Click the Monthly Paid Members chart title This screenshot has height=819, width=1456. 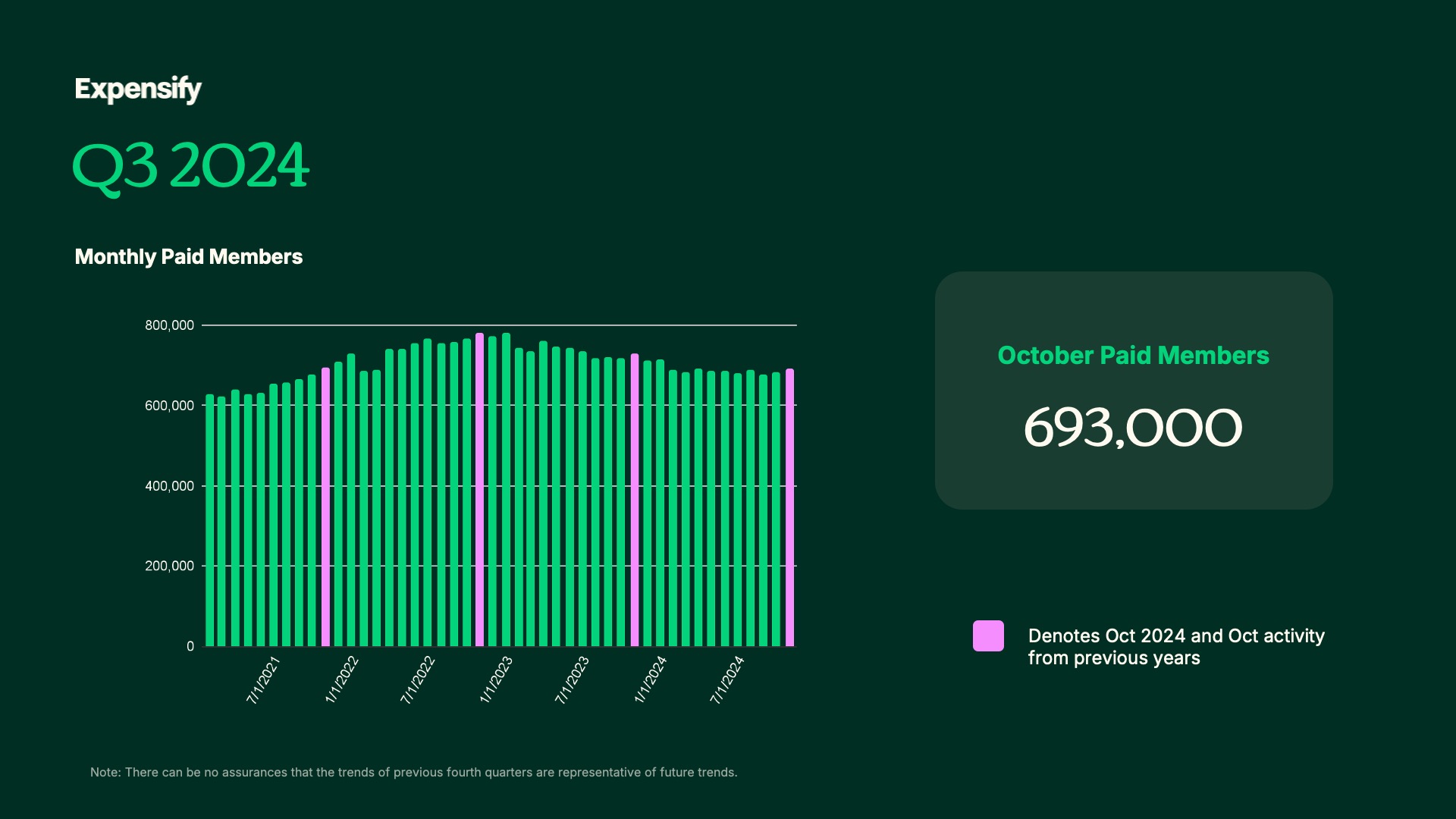189,257
